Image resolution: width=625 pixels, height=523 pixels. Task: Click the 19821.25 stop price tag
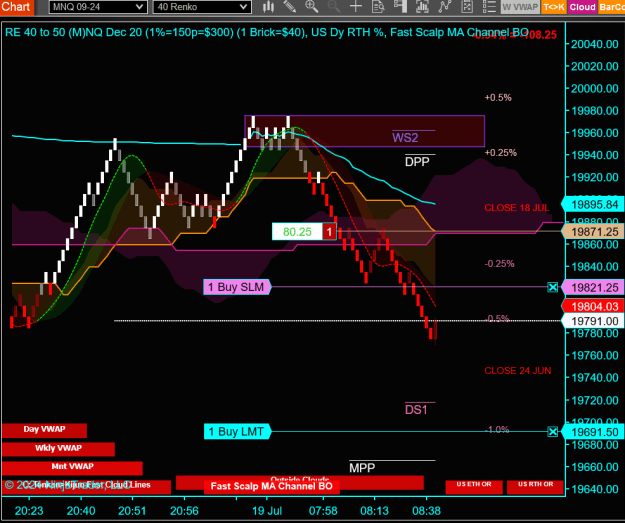592,287
